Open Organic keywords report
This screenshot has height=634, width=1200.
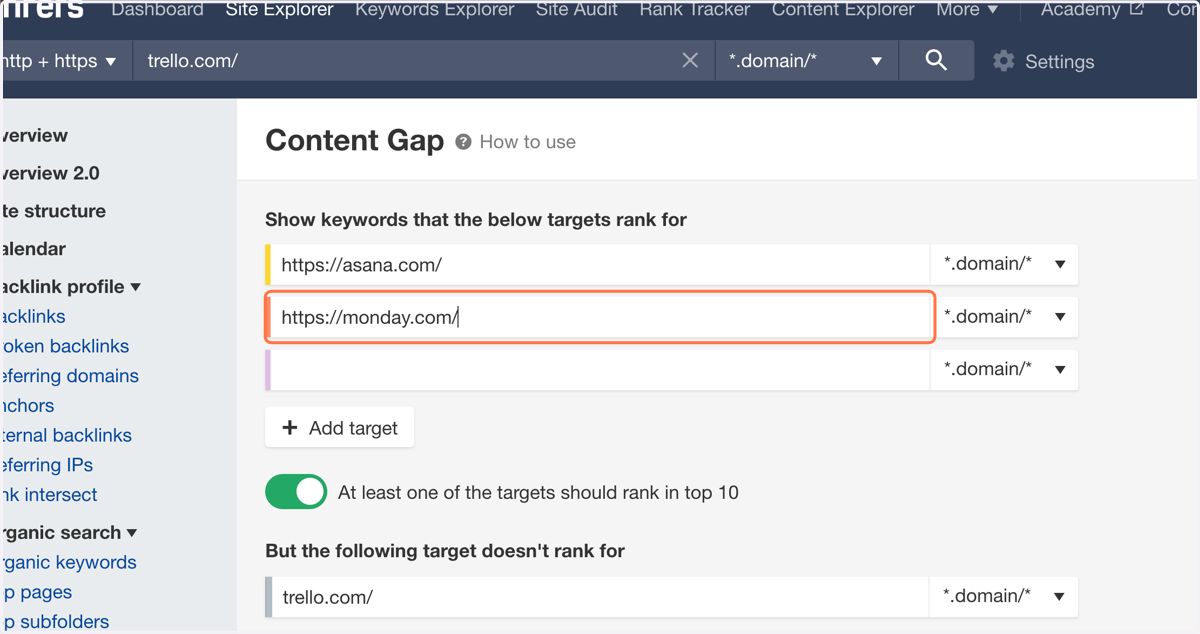pos(70,562)
